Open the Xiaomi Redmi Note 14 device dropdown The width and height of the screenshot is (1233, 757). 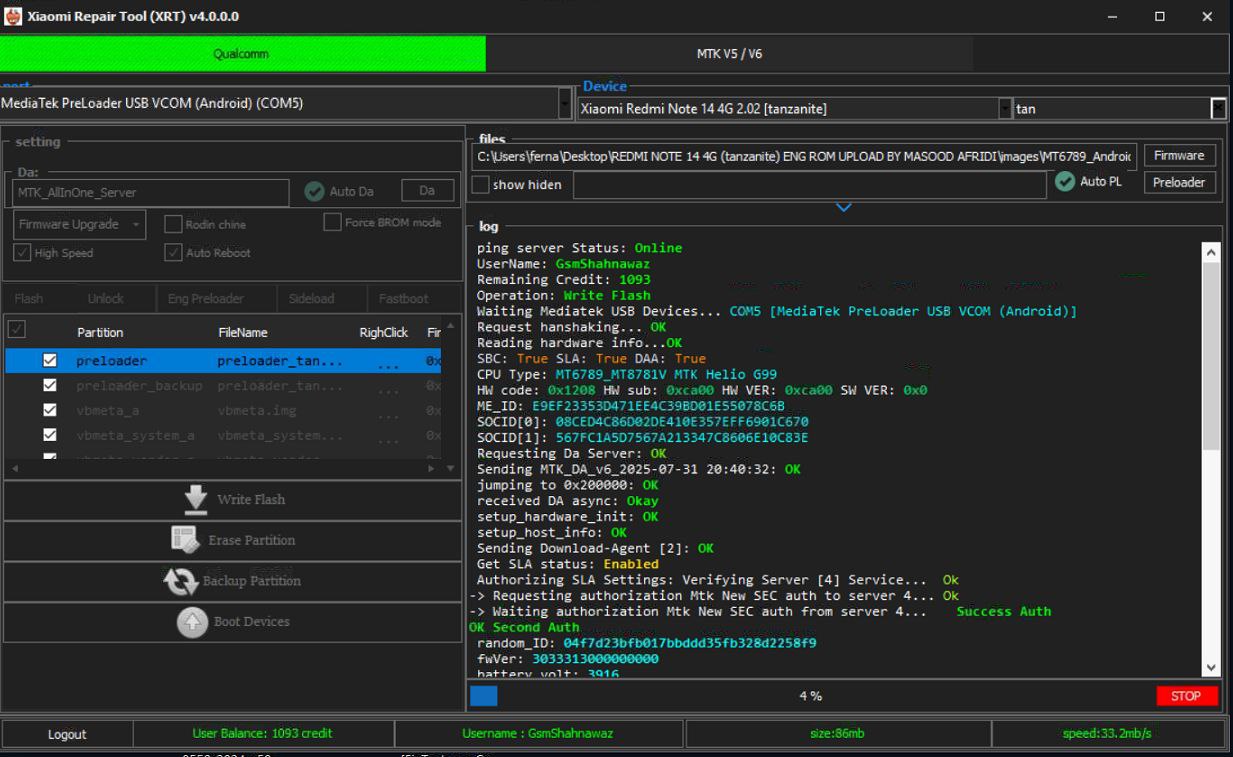tap(1005, 109)
